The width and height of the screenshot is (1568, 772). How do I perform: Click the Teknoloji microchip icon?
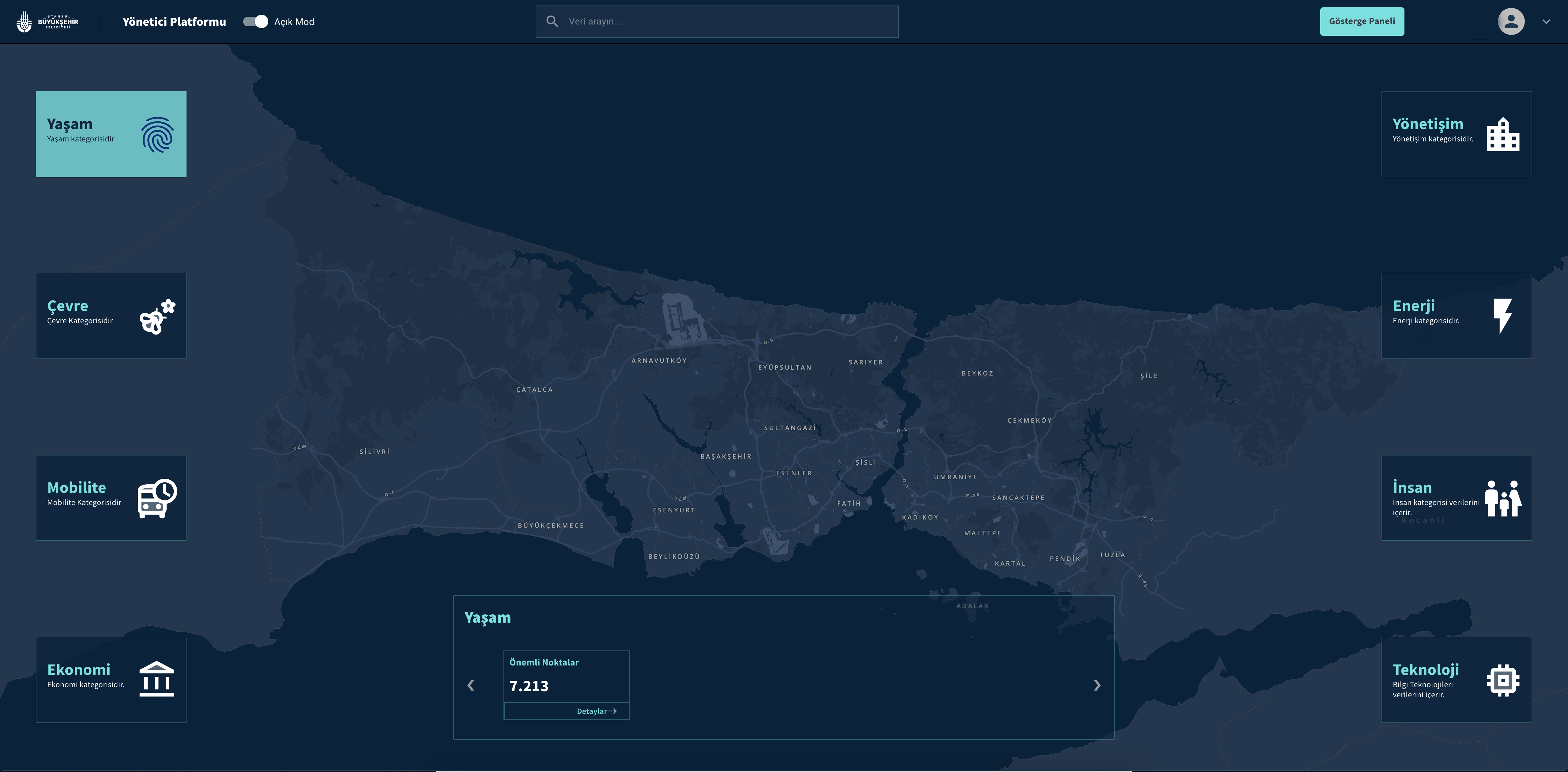pos(1503,680)
